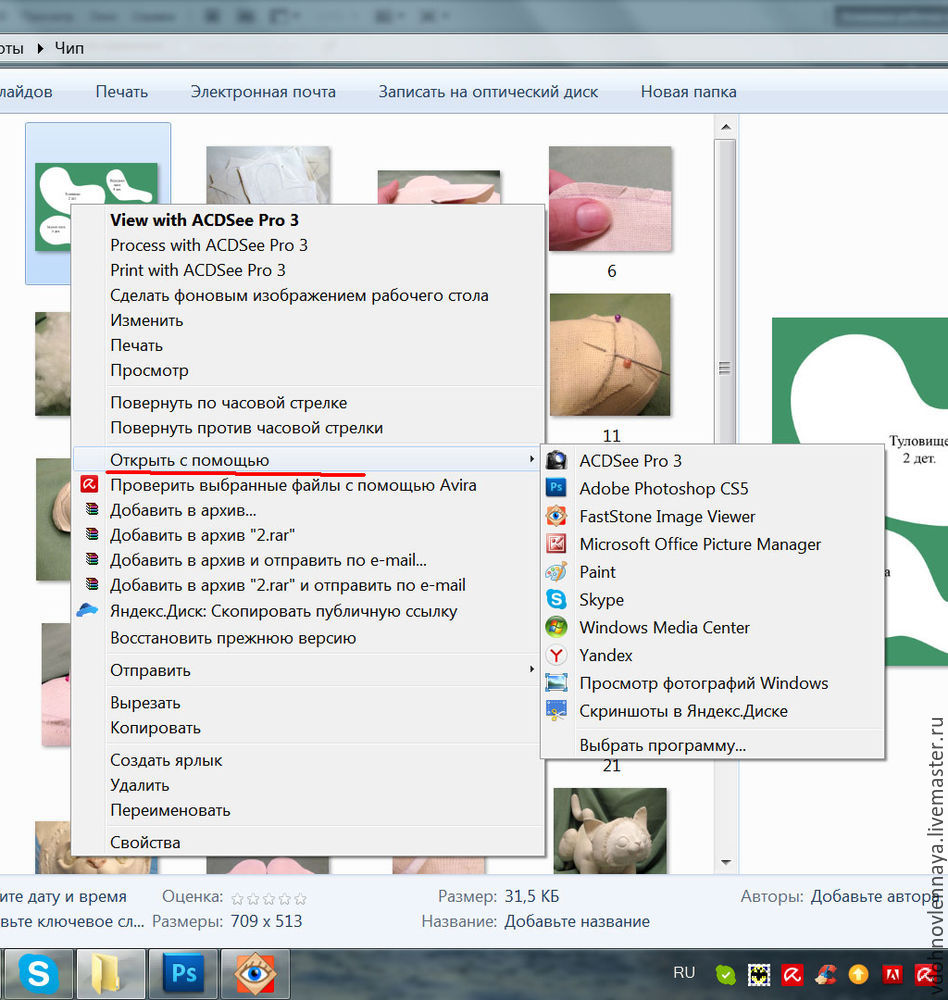
Task: Copy Яндекс.Диск public link
Action: pos(307,611)
